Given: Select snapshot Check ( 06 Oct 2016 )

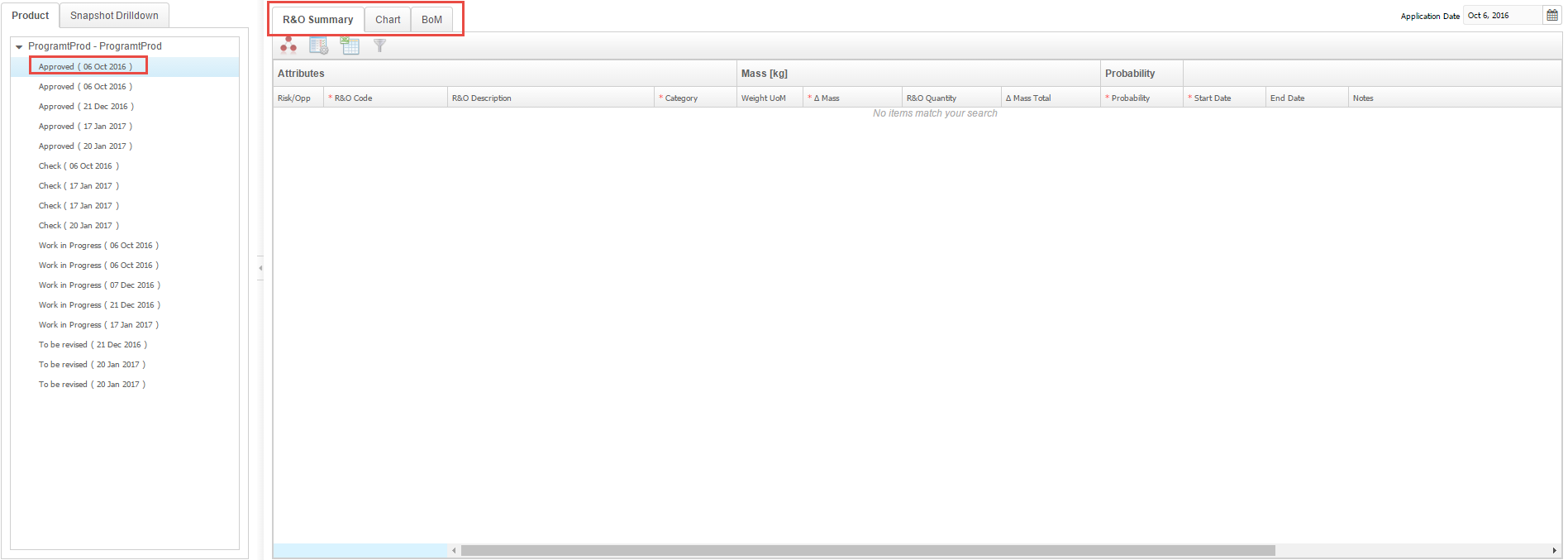Looking at the screenshot, I should [x=79, y=166].
